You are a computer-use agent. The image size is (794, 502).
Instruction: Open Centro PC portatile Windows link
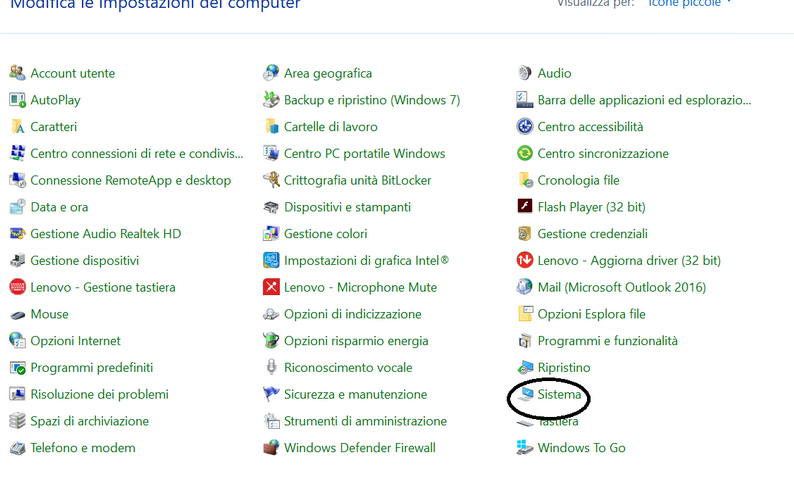click(x=365, y=153)
